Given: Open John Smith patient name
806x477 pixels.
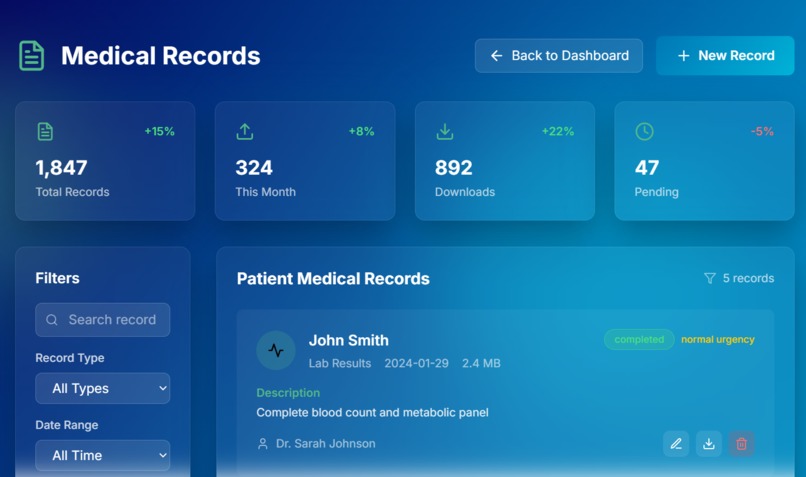Looking at the screenshot, I should click(x=349, y=340).
